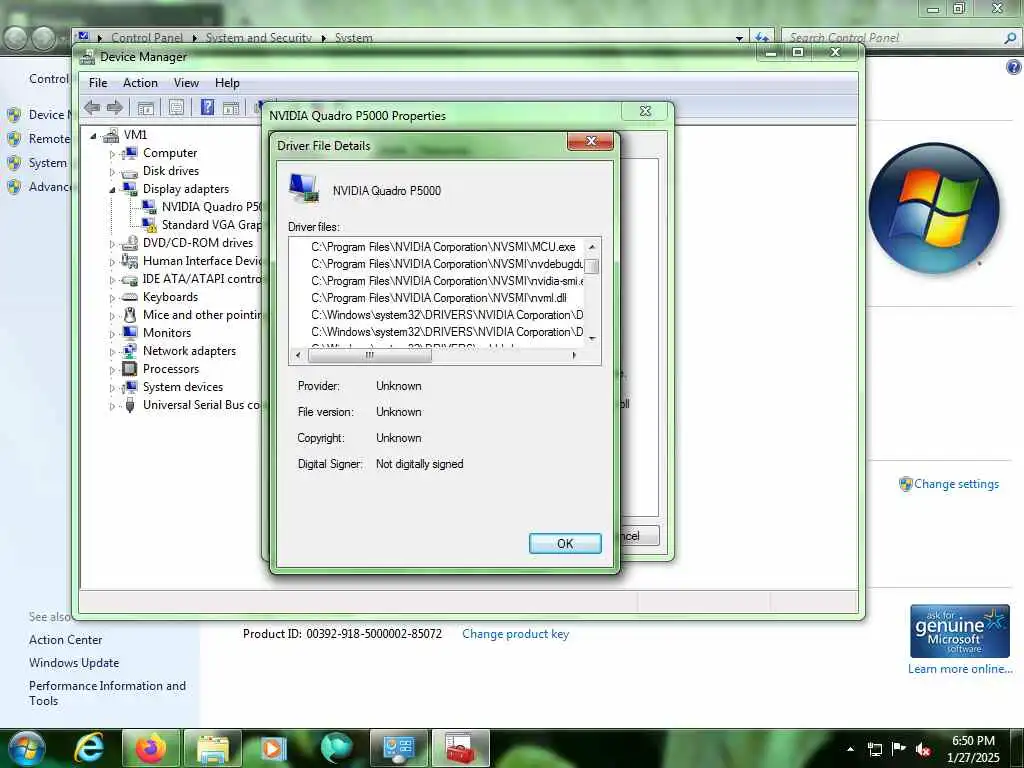The image size is (1024, 768).
Task: Select the NVSMI\nvml.dll driver file
Action: pyautogui.click(x=438, y=298)
